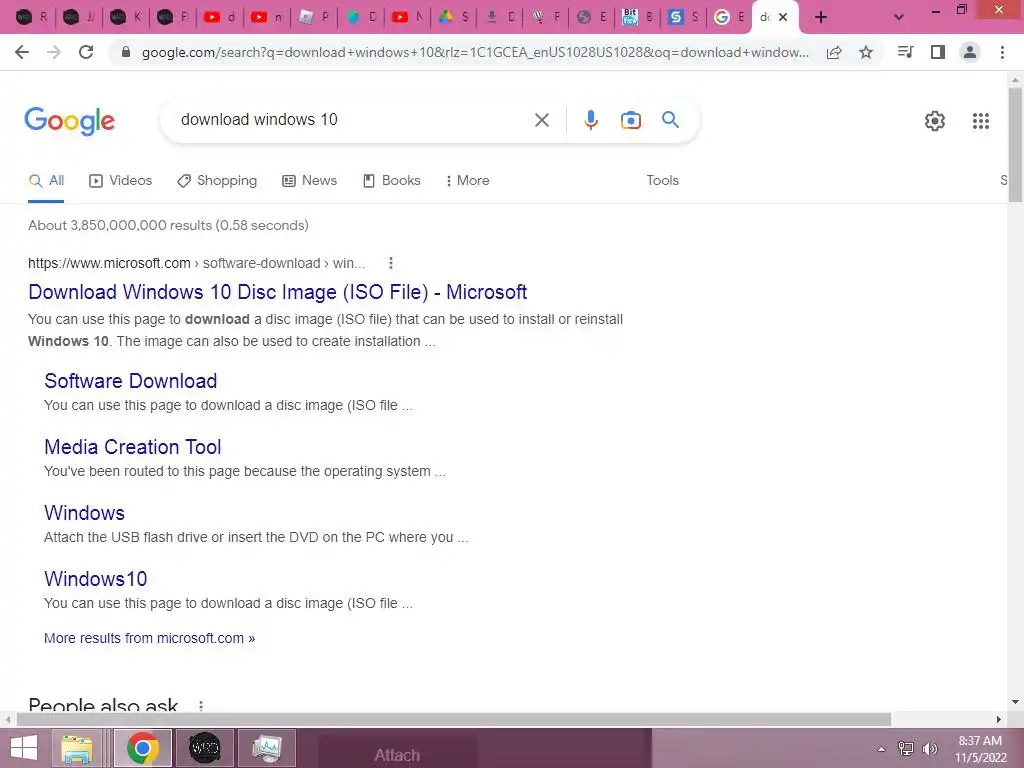Screen dimensions: 1024x768
Task: Click the Chrome icon in the taskbar
Action: [142, 748]
